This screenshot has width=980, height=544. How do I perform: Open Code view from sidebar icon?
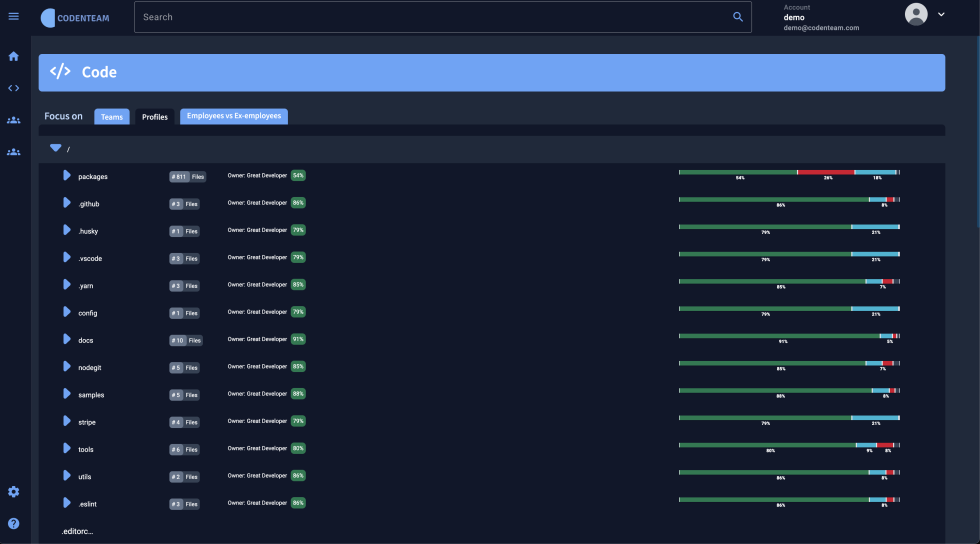tap(13, 88)
